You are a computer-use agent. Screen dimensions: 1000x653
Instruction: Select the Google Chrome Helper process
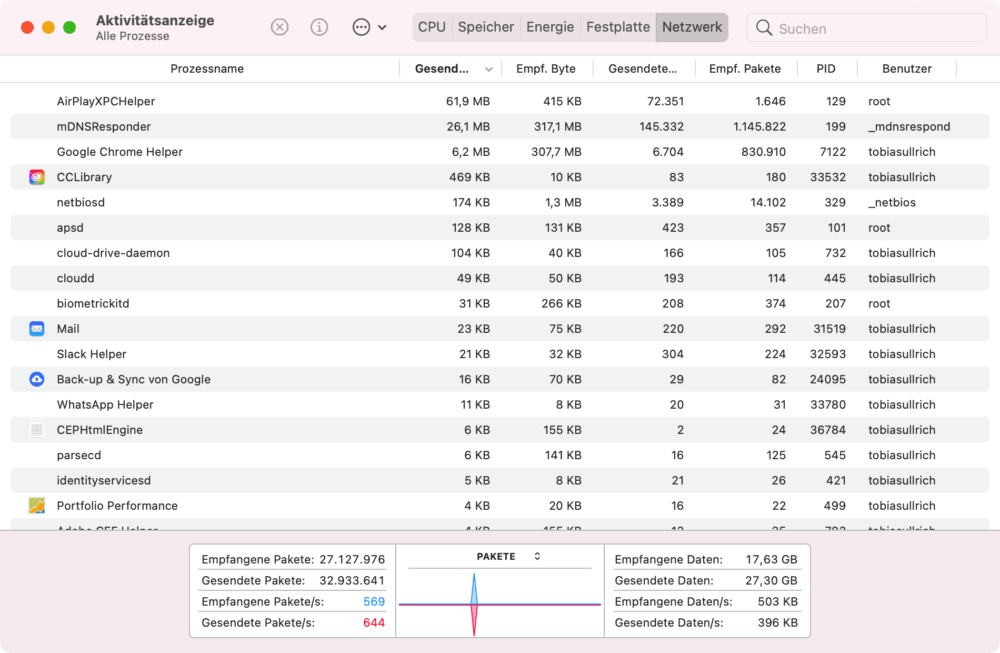(x=120, y=152)
